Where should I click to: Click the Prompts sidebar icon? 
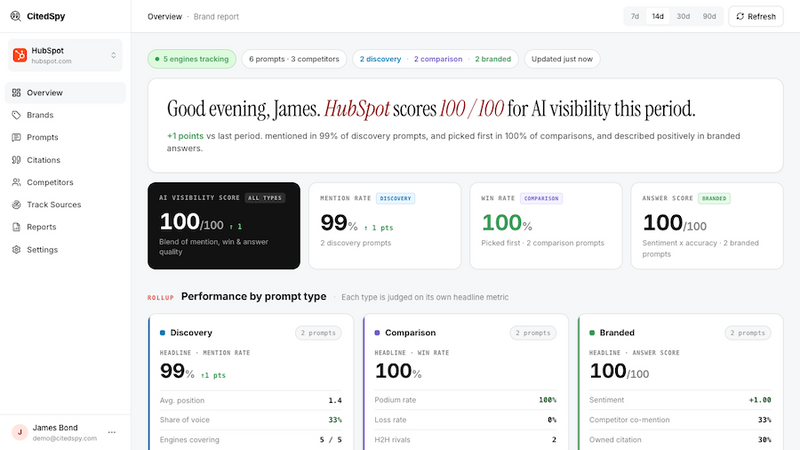(16, 137)
